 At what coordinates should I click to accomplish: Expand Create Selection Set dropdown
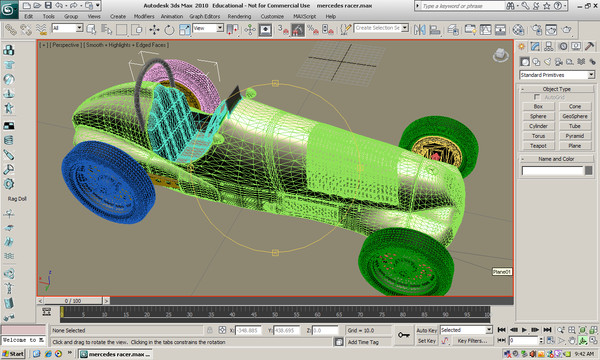click(x=405, y=28)
